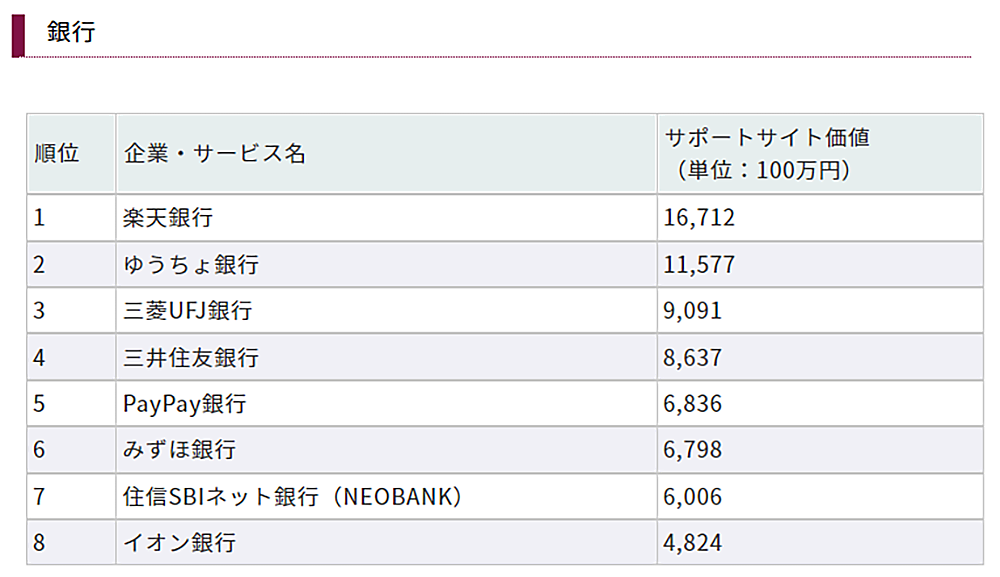Click the value 4,824
1000x577 pixels.
tap(692, 543)
